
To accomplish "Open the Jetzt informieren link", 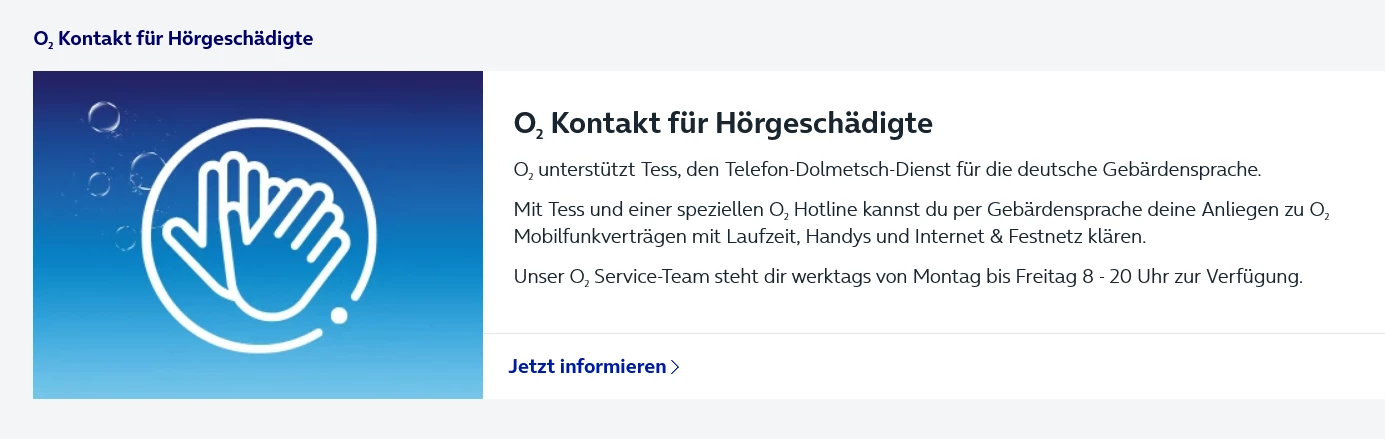I will click(x=587, y=366).
